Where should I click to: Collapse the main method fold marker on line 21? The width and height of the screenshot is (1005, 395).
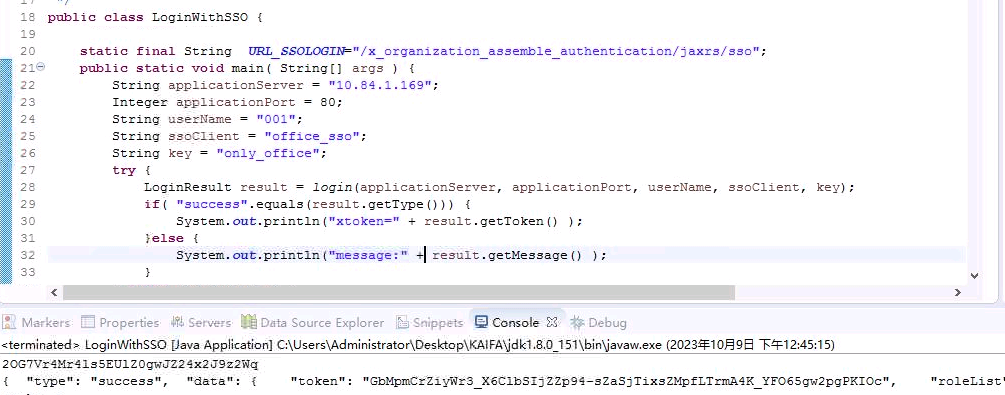[x=40, y=66]
